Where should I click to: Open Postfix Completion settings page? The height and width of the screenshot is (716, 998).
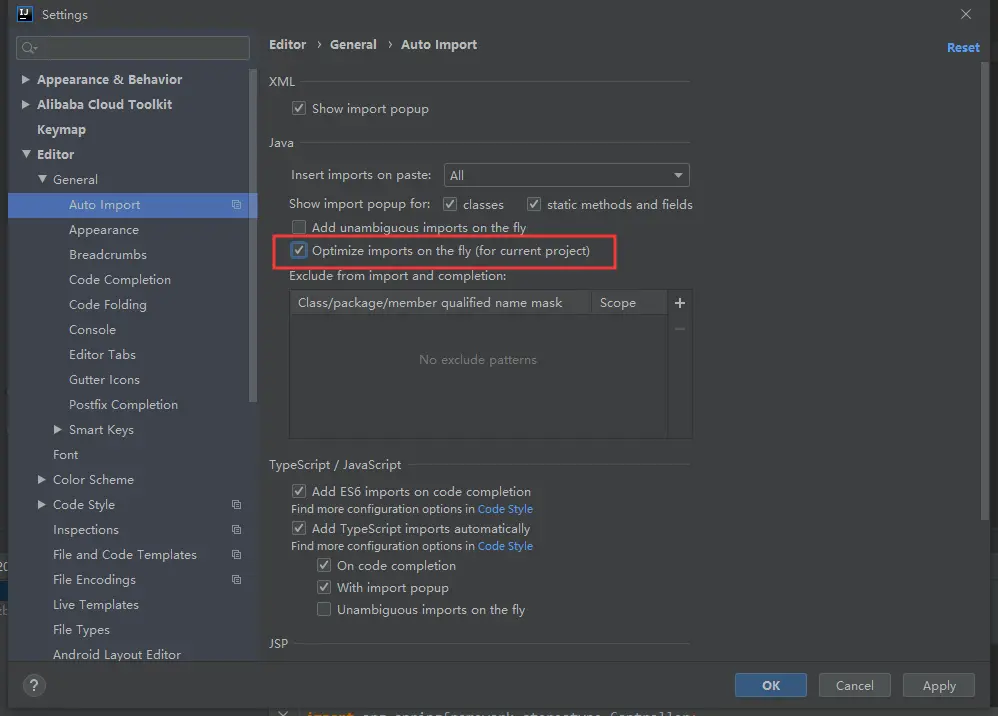(123, 405)
